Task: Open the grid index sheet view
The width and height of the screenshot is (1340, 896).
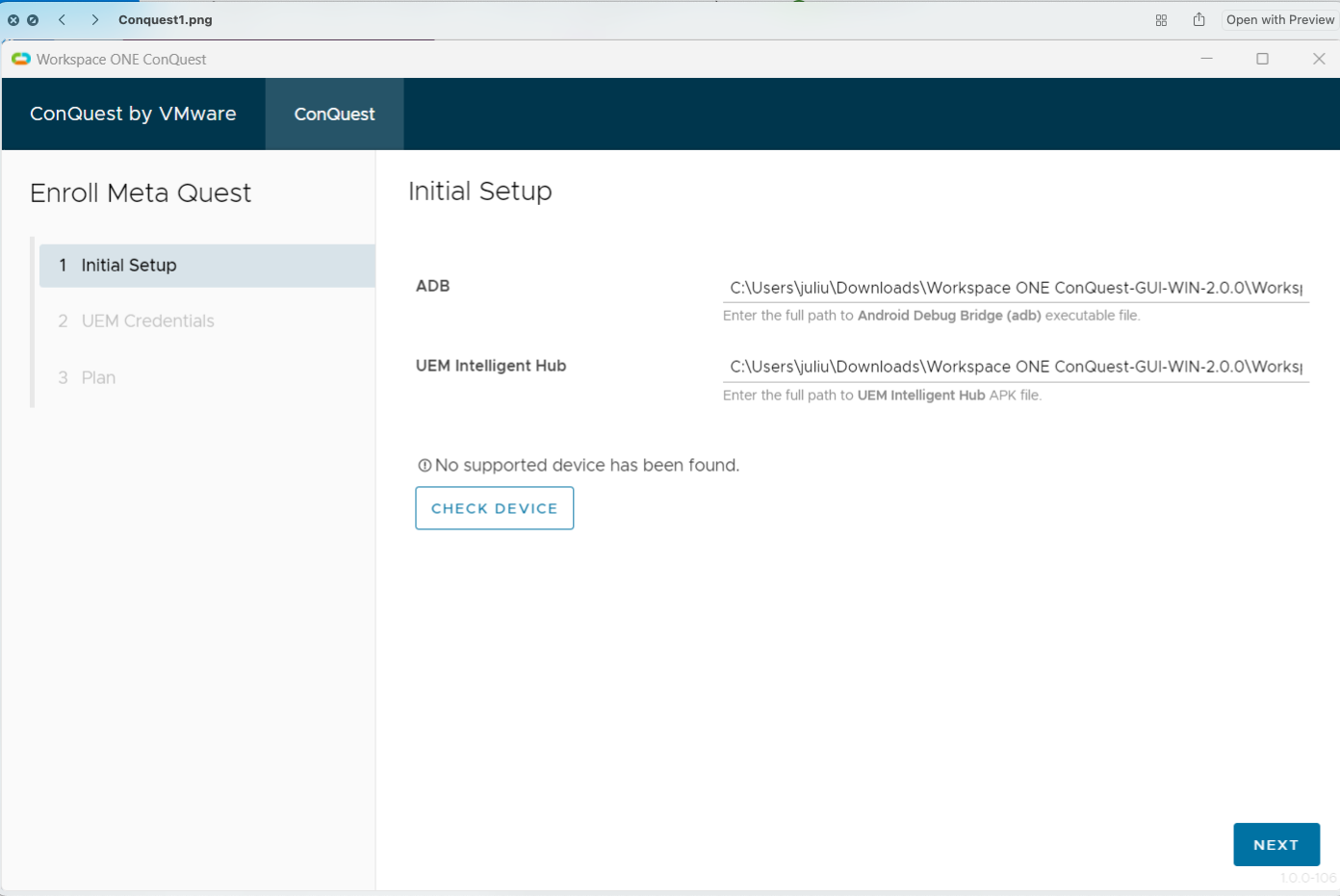Action: [1161, 20]
